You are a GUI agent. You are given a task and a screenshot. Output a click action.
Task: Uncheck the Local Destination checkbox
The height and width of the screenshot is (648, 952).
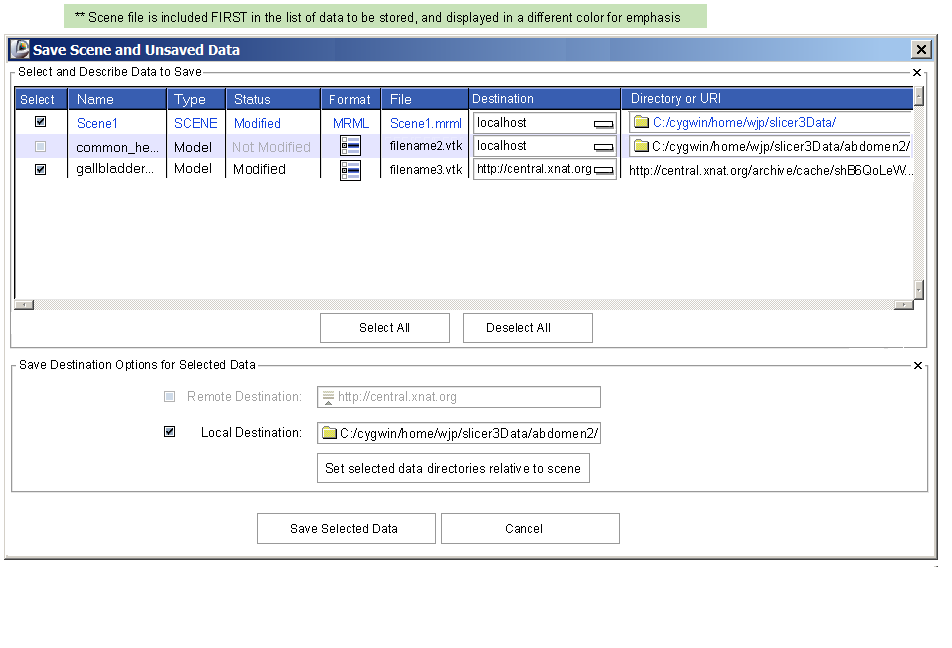(169, 432)
